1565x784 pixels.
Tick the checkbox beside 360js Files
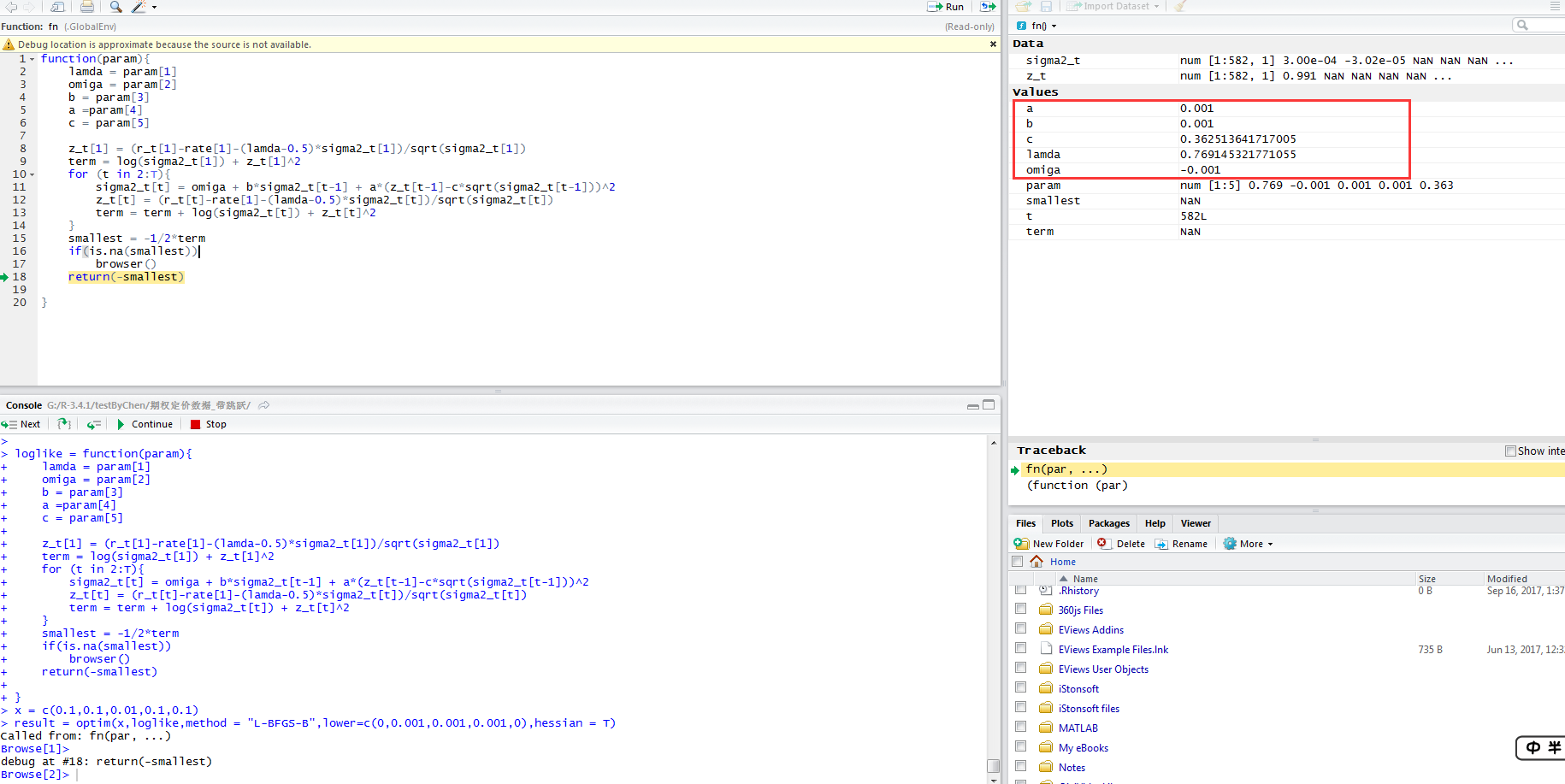tap(1020, 610)
